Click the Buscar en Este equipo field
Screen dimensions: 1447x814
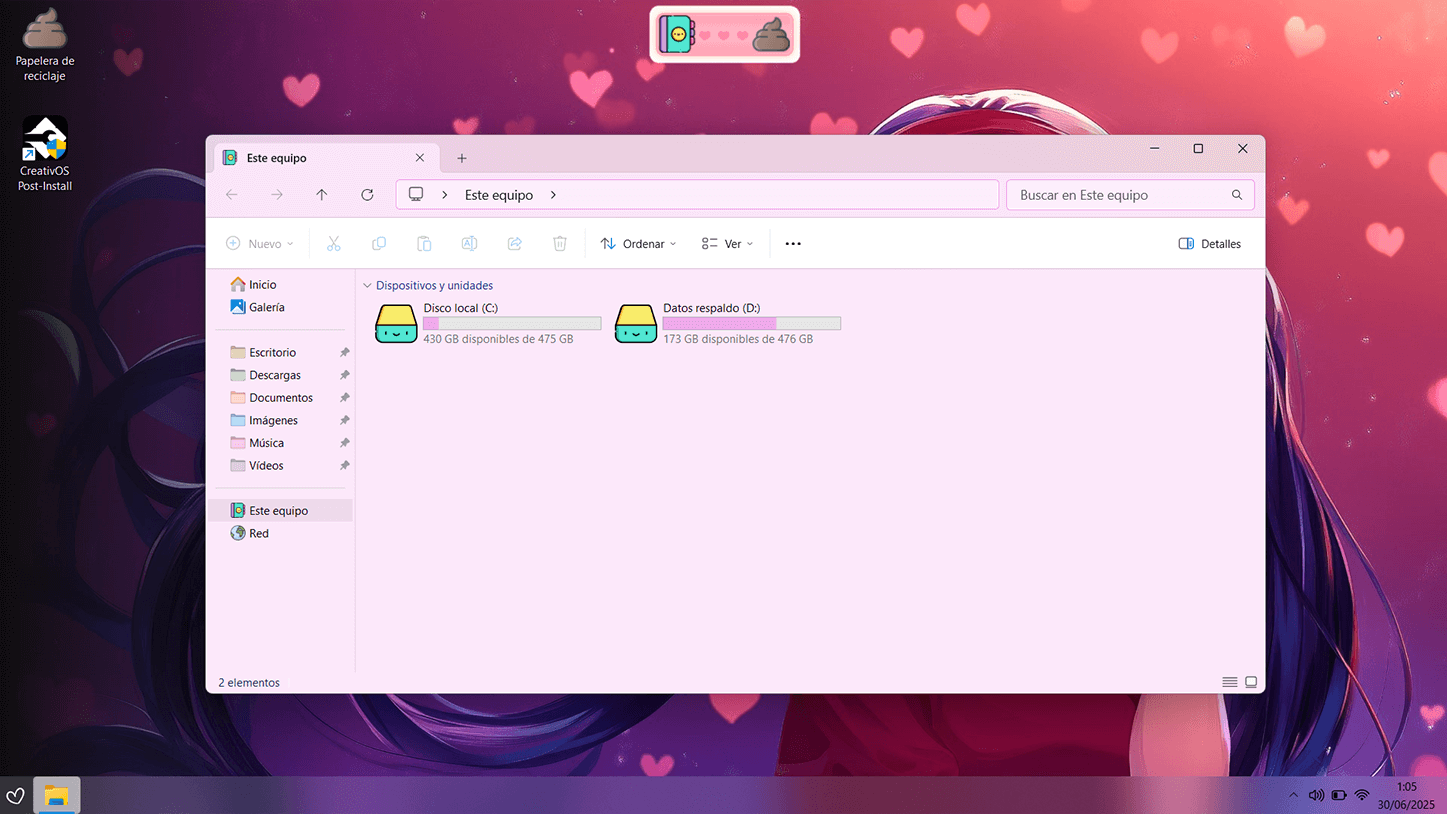coord(1120,195)
